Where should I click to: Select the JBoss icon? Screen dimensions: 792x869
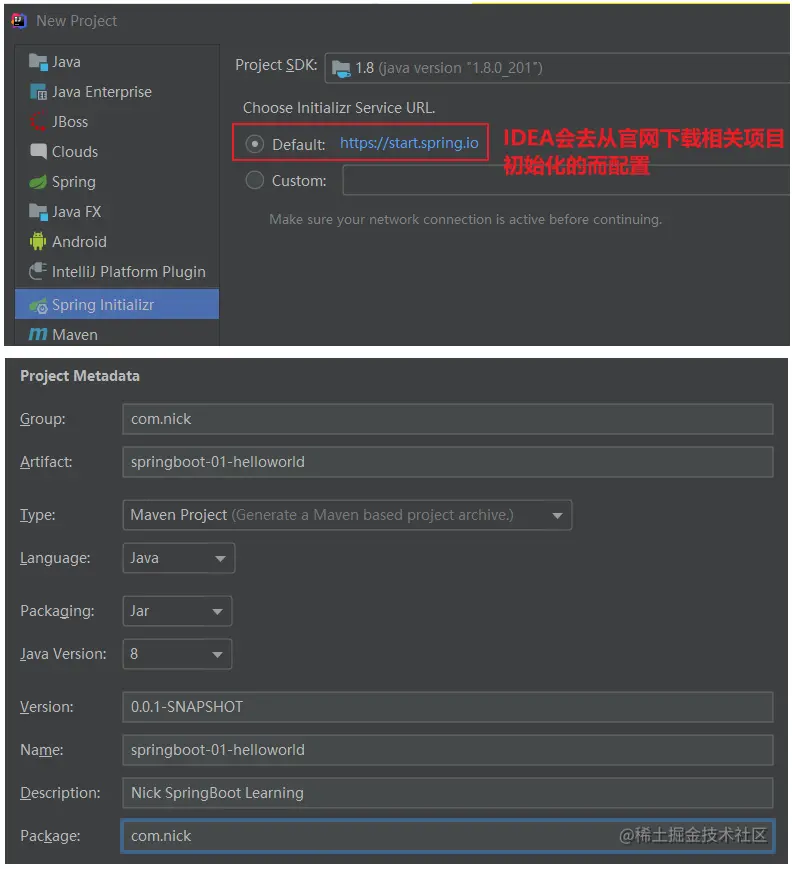click(x=38, y=122)
